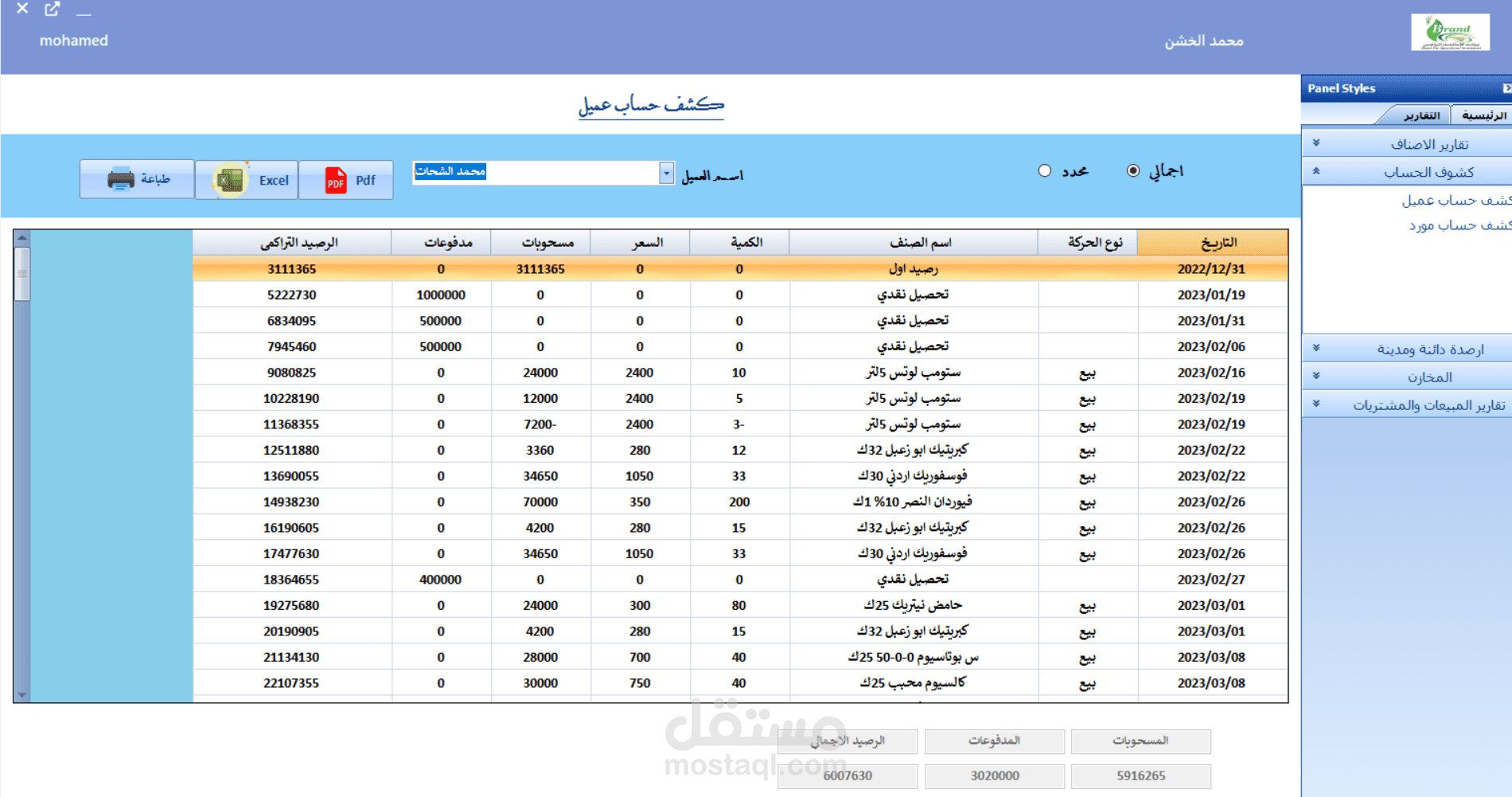Click the مدفوعات column header
The image size is (1512, 797).
coord(441,243)
